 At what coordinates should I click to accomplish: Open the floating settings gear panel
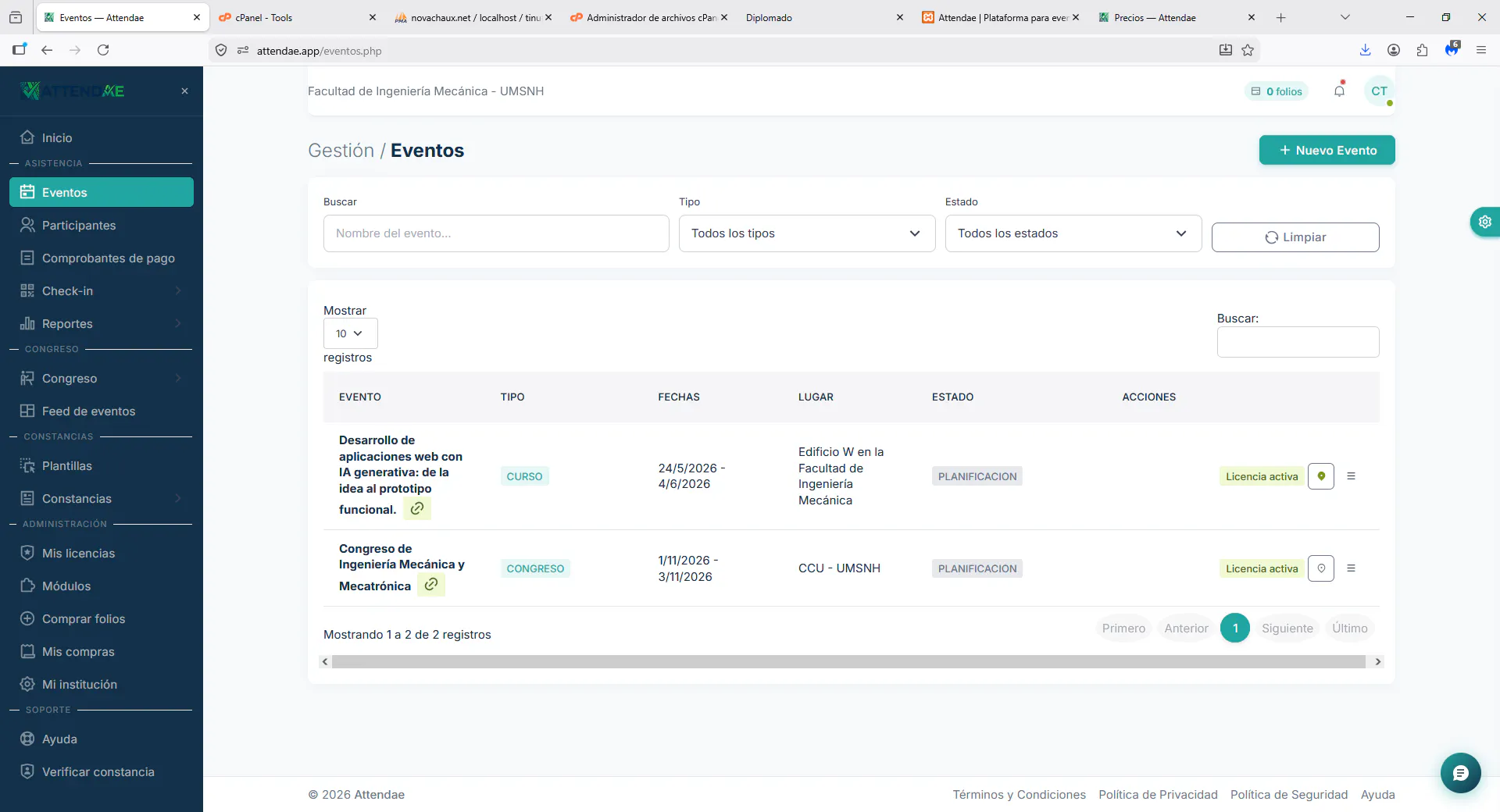[x=1484, y=222]
